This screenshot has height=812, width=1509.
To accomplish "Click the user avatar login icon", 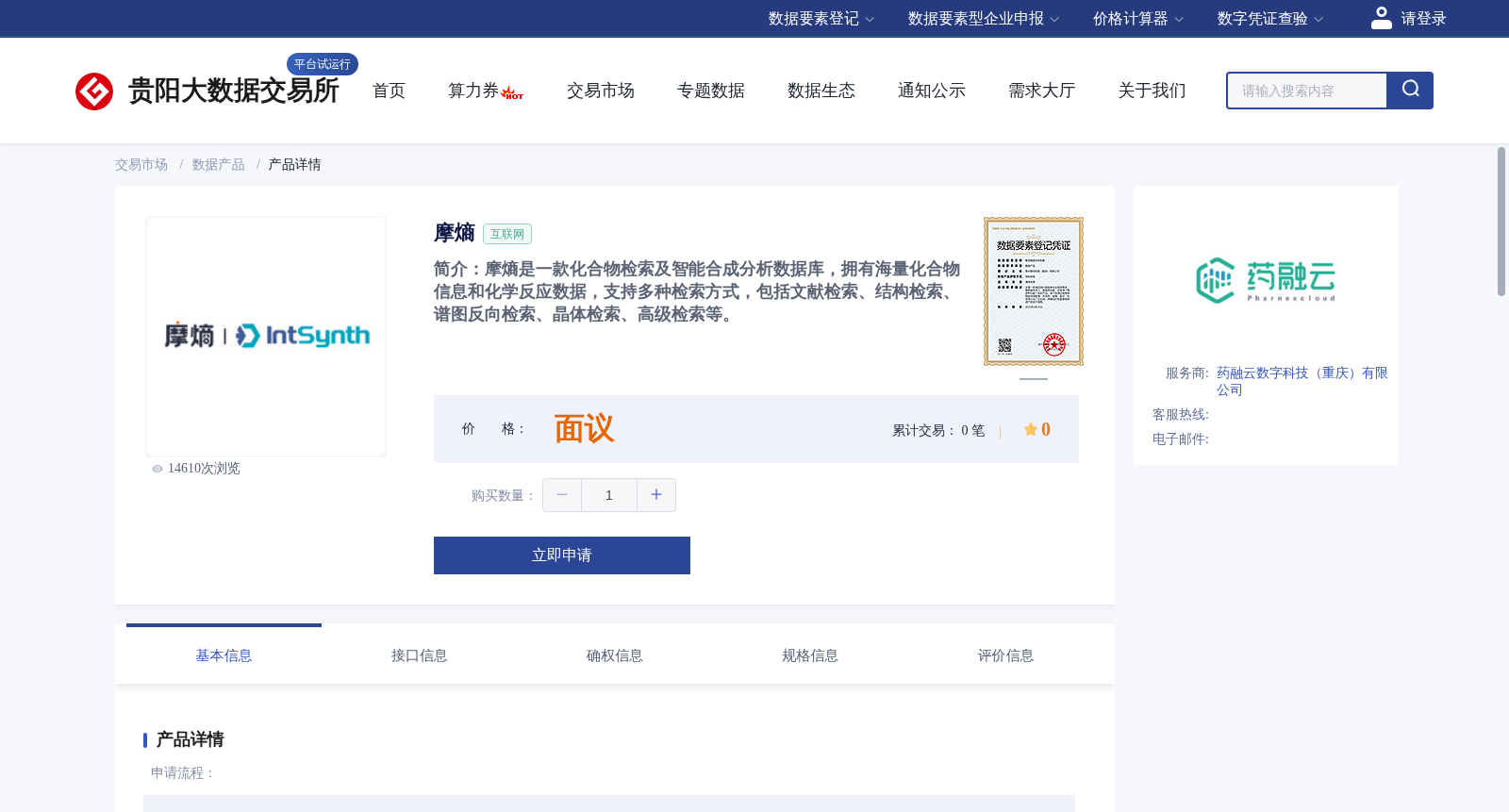I will 1382,18.
